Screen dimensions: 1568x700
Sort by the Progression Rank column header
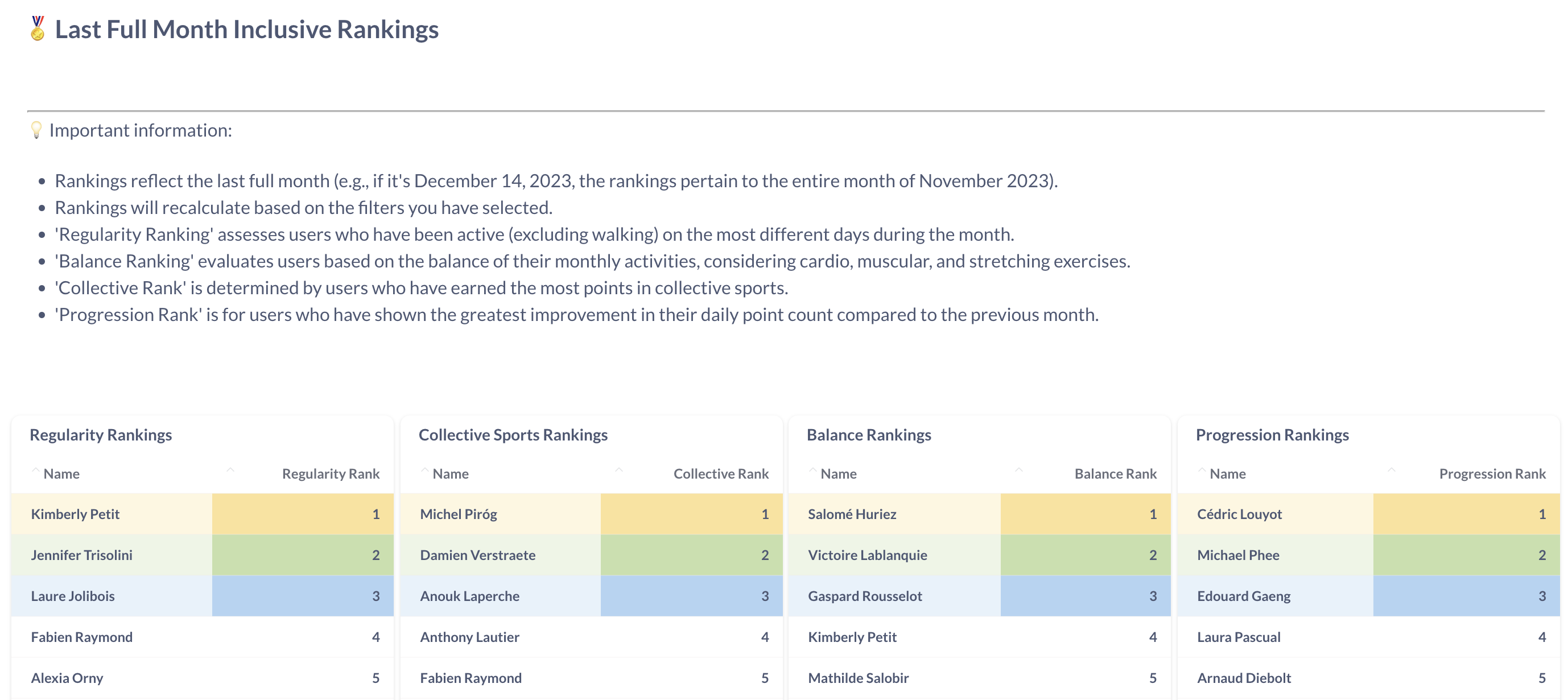pos(1492,473)
